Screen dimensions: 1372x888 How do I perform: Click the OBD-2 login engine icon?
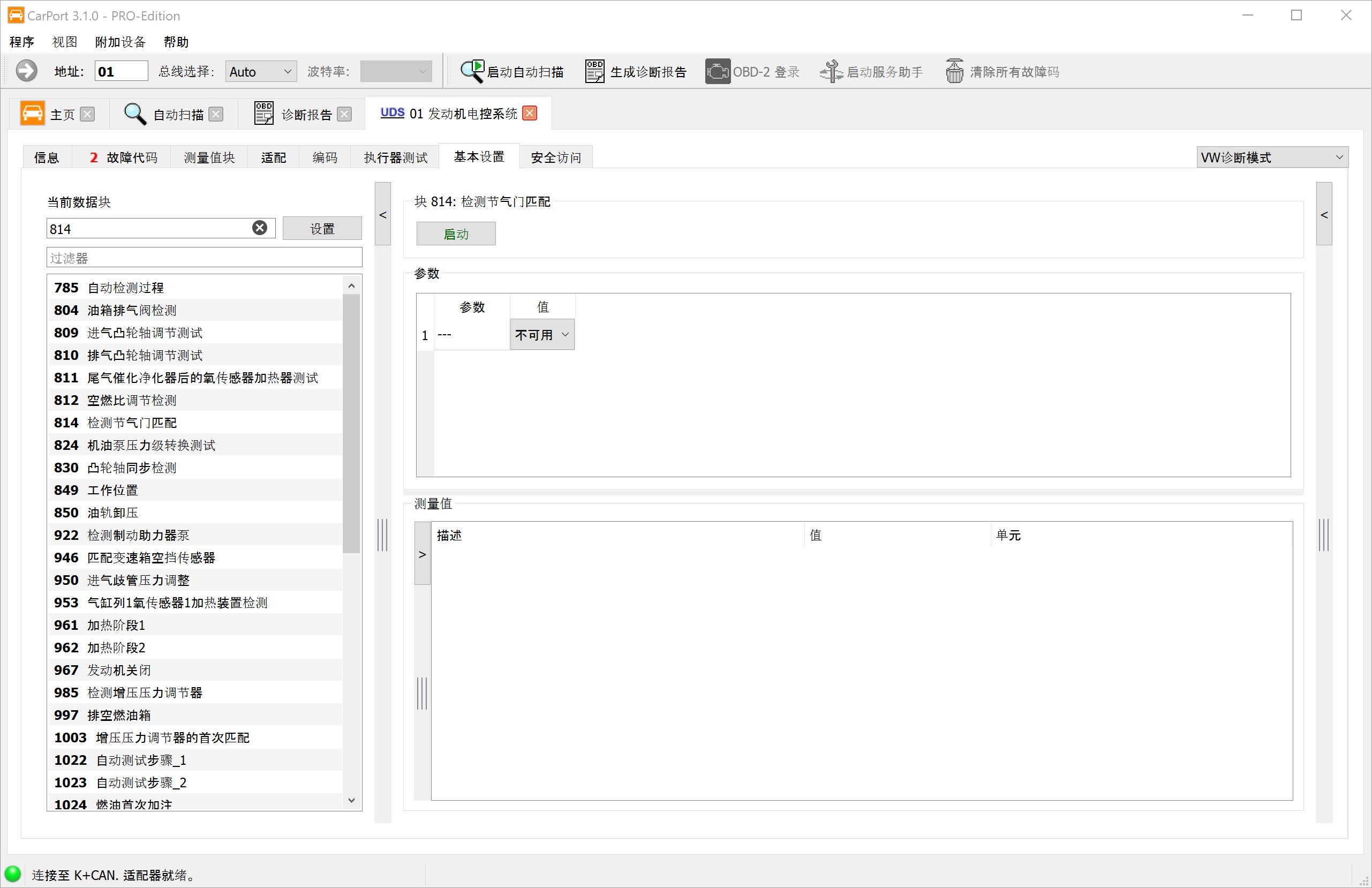click(717, 72)
